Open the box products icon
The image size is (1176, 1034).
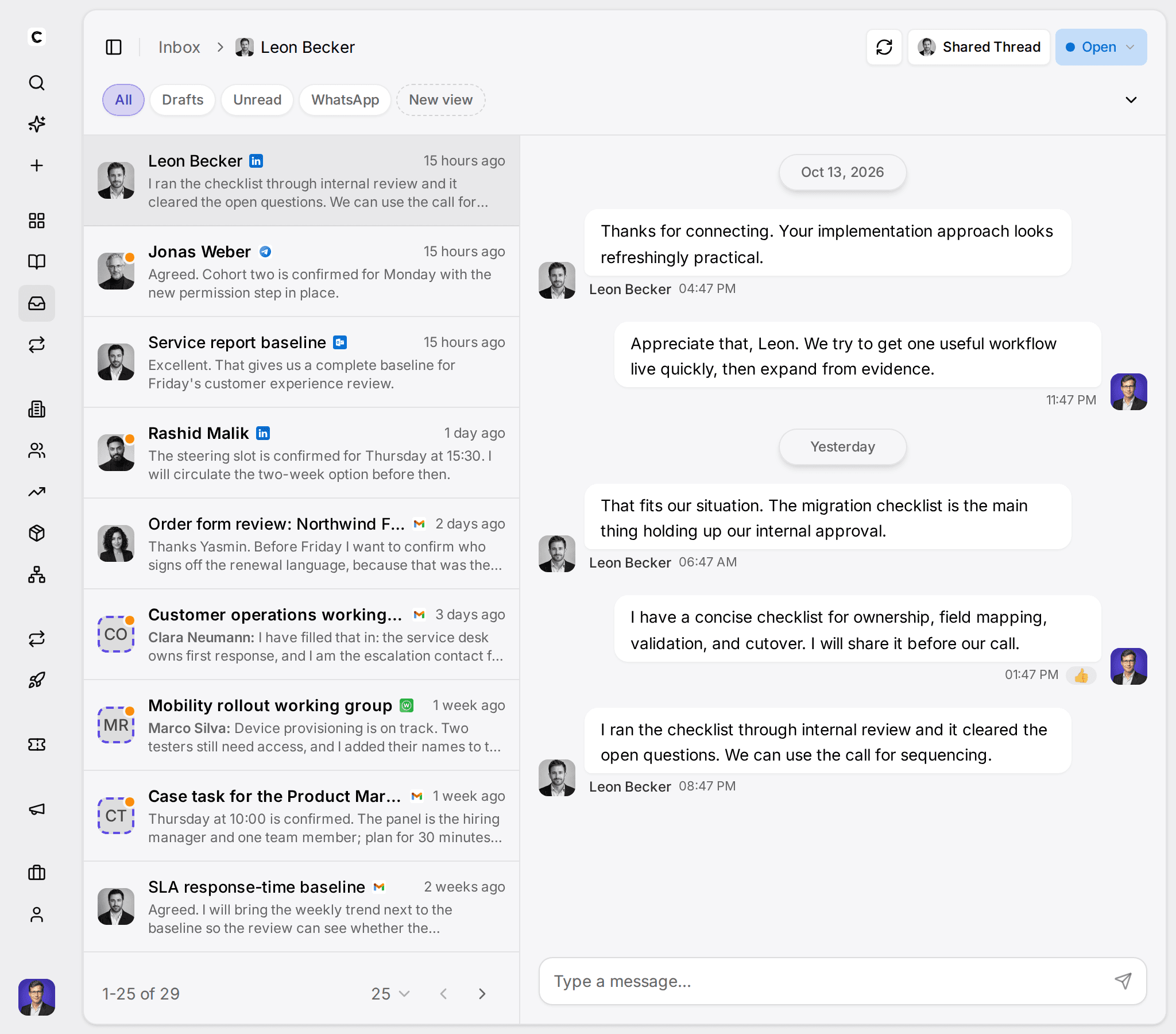(37, 534)
